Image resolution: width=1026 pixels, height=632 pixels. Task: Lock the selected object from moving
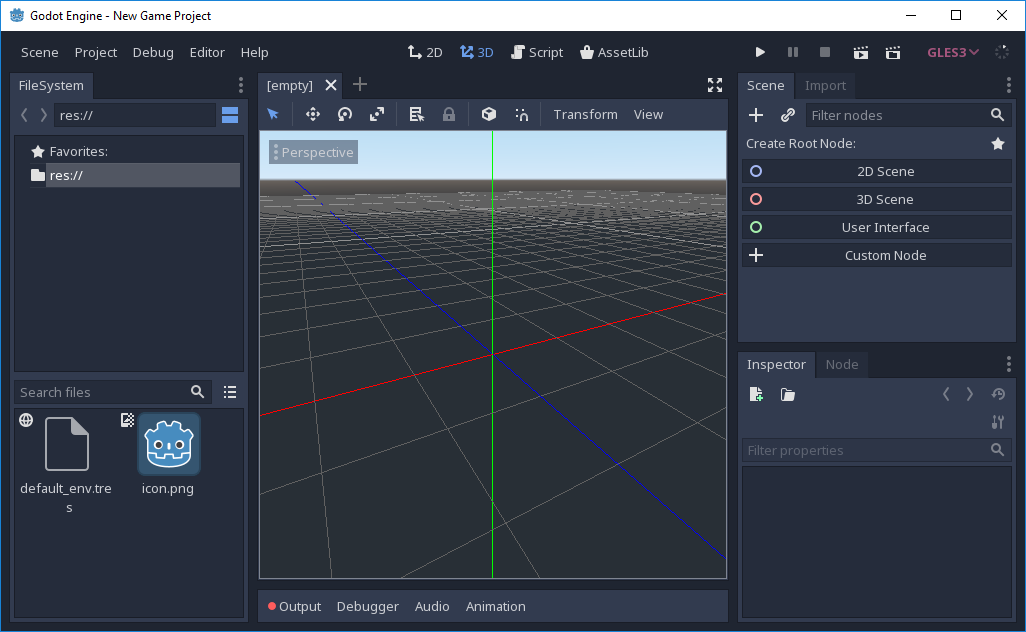click(448, 114)
